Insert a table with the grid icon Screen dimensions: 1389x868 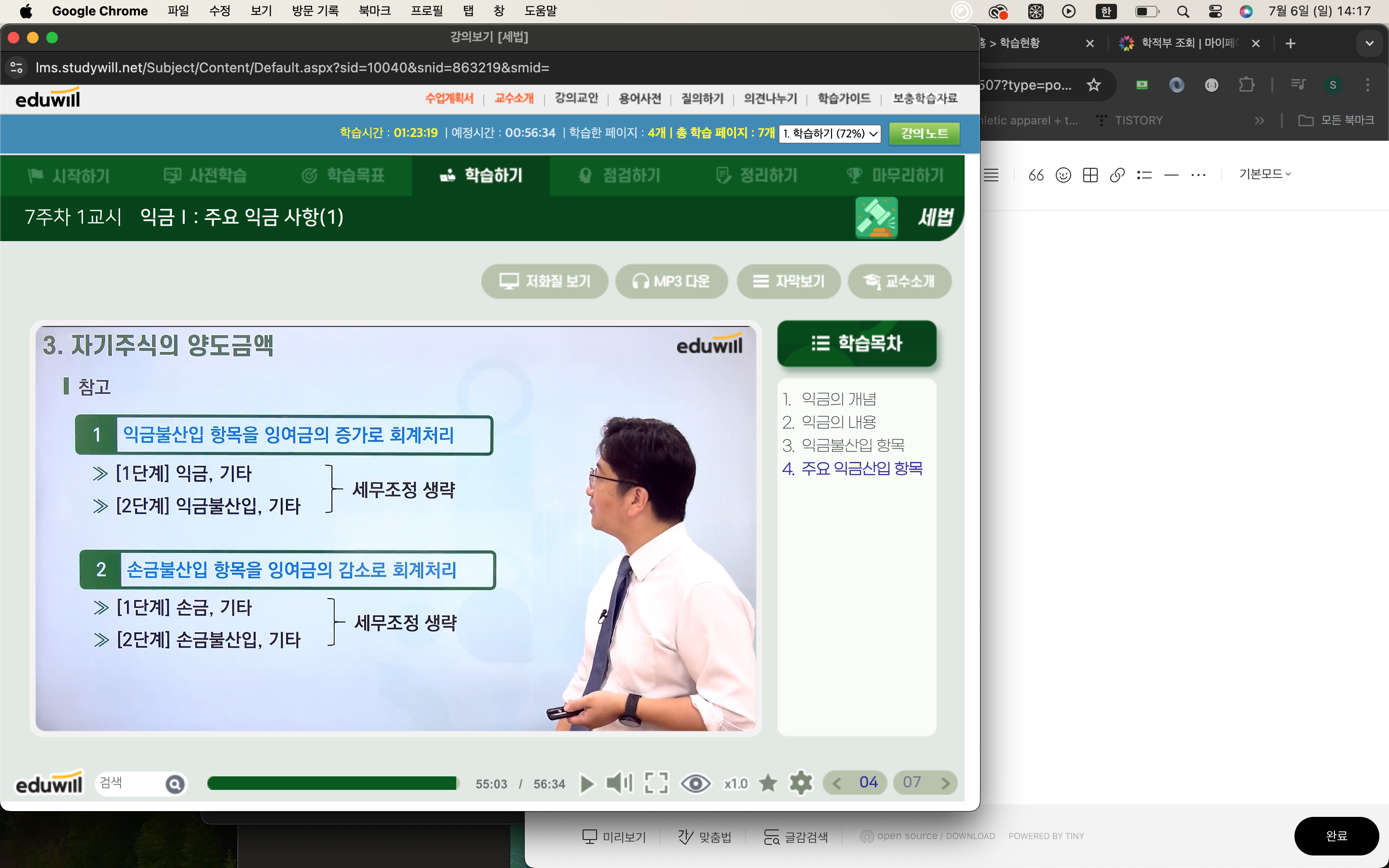1090,175
